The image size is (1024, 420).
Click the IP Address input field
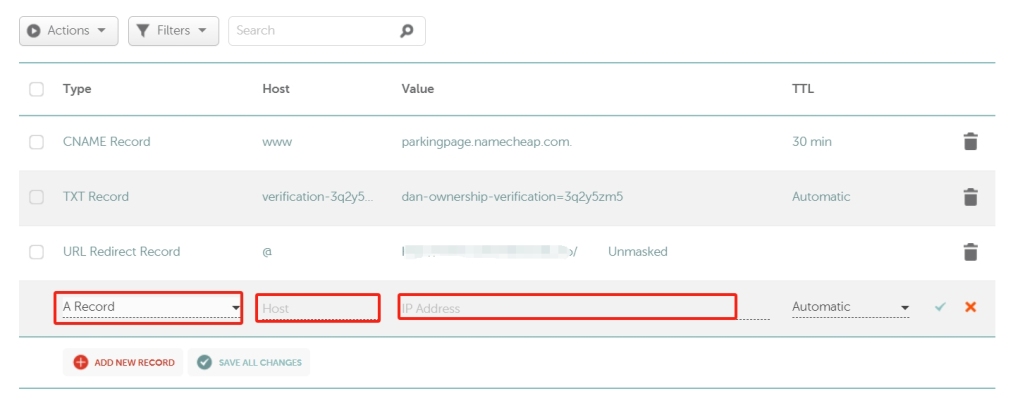567,307
